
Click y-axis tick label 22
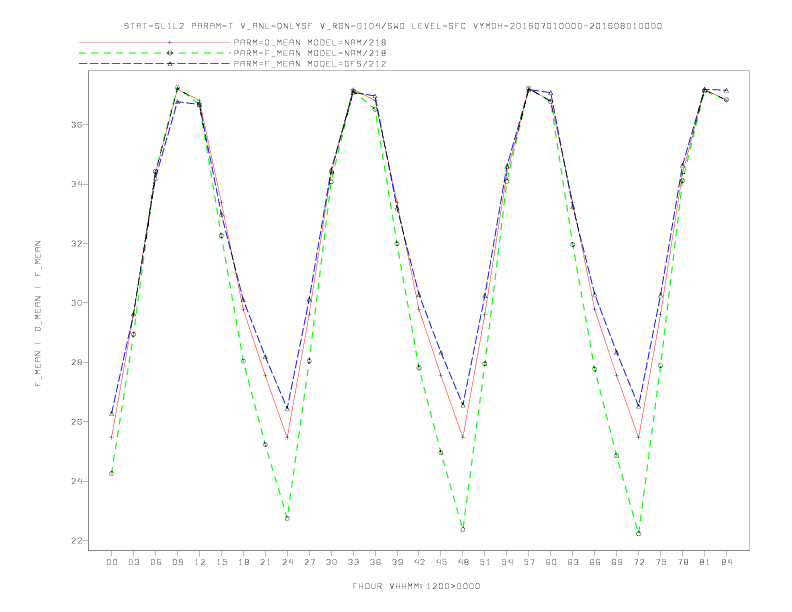[77, 541]
